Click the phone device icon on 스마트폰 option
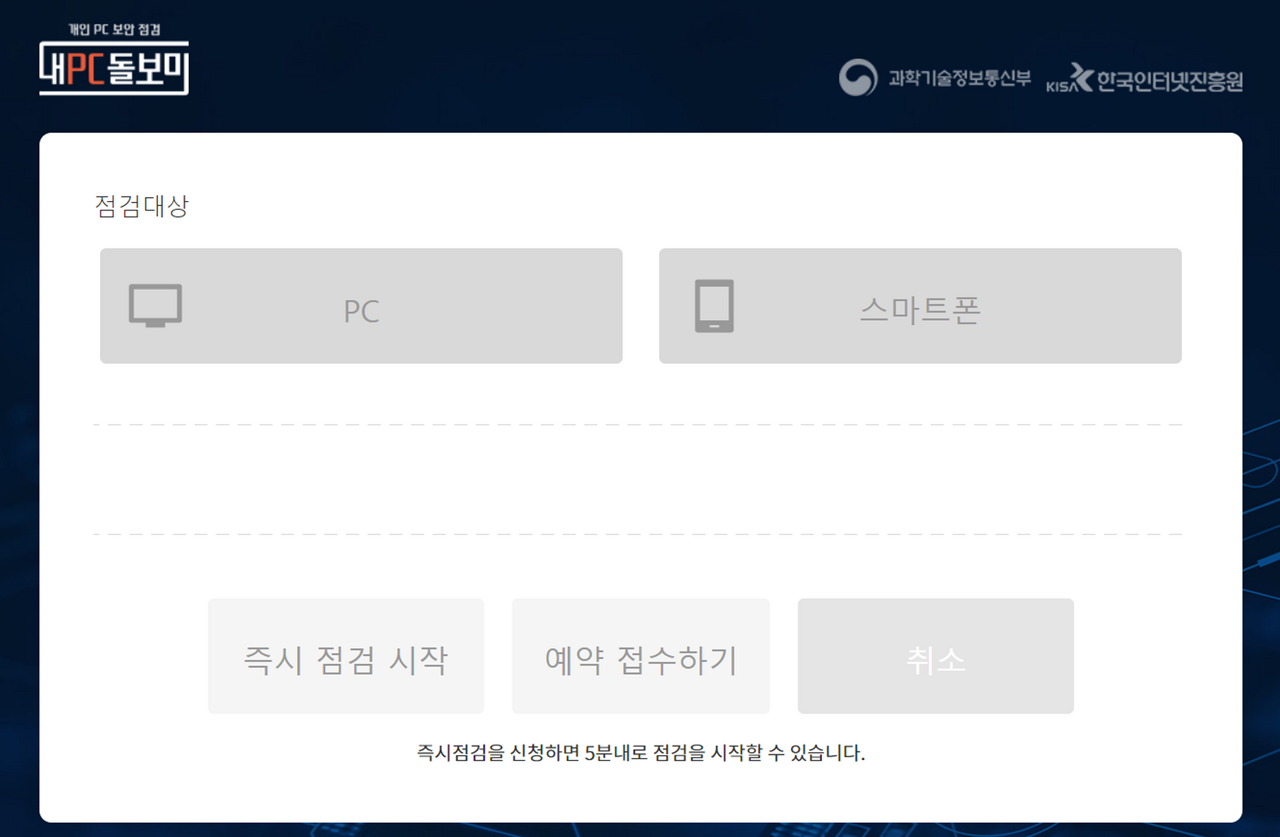This screenshot has height=837, width=1280. [x=714, y=306]
